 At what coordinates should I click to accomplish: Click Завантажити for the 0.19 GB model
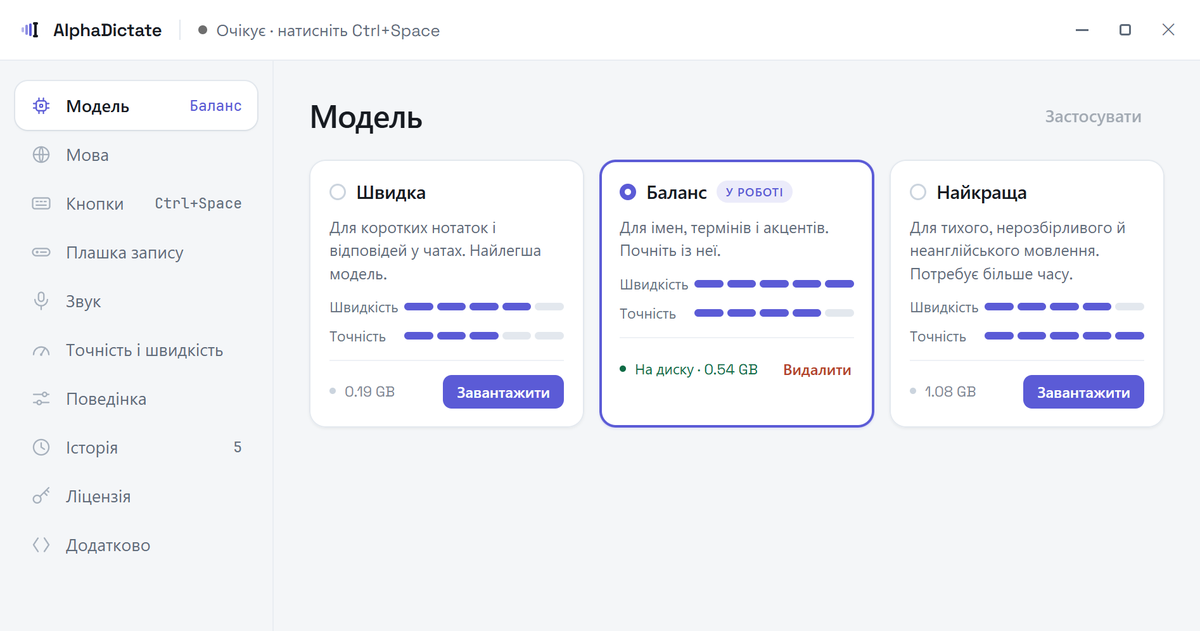(503, 392)
